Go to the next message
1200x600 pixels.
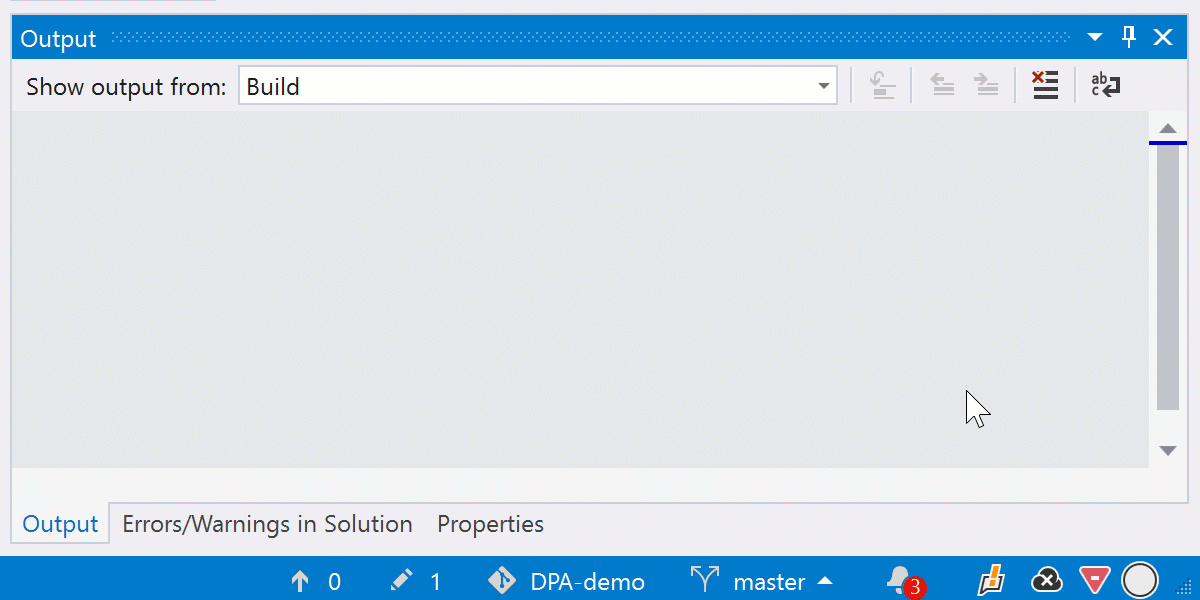[x=987, y=86]
